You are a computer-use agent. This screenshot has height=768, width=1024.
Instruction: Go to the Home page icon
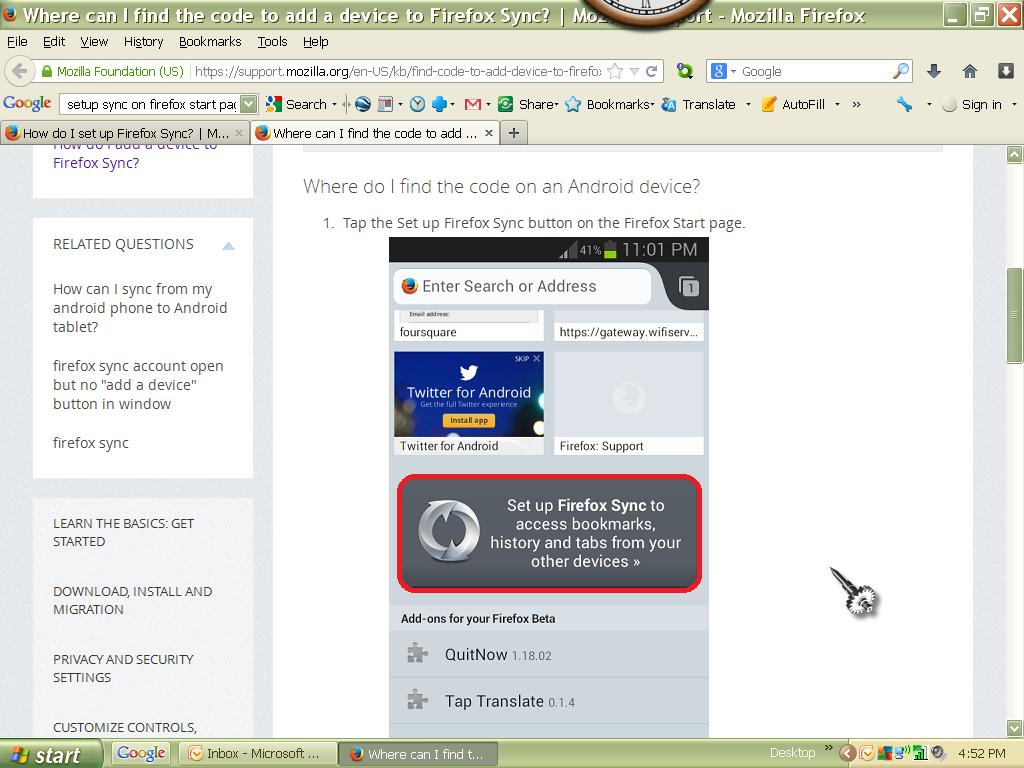pos(970,71)
